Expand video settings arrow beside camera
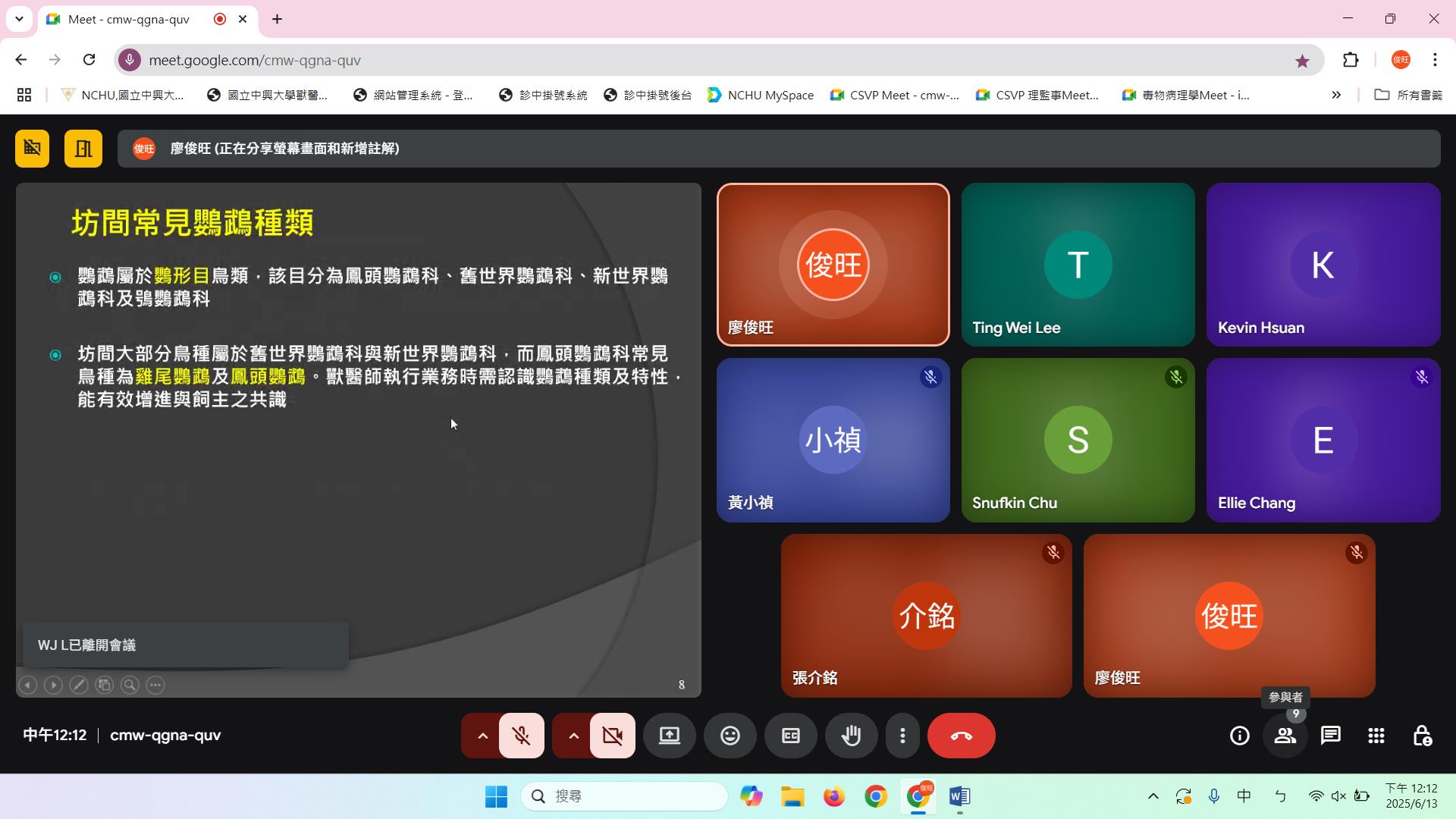This screenshot has width=1456, height=819. click(573, 736)
